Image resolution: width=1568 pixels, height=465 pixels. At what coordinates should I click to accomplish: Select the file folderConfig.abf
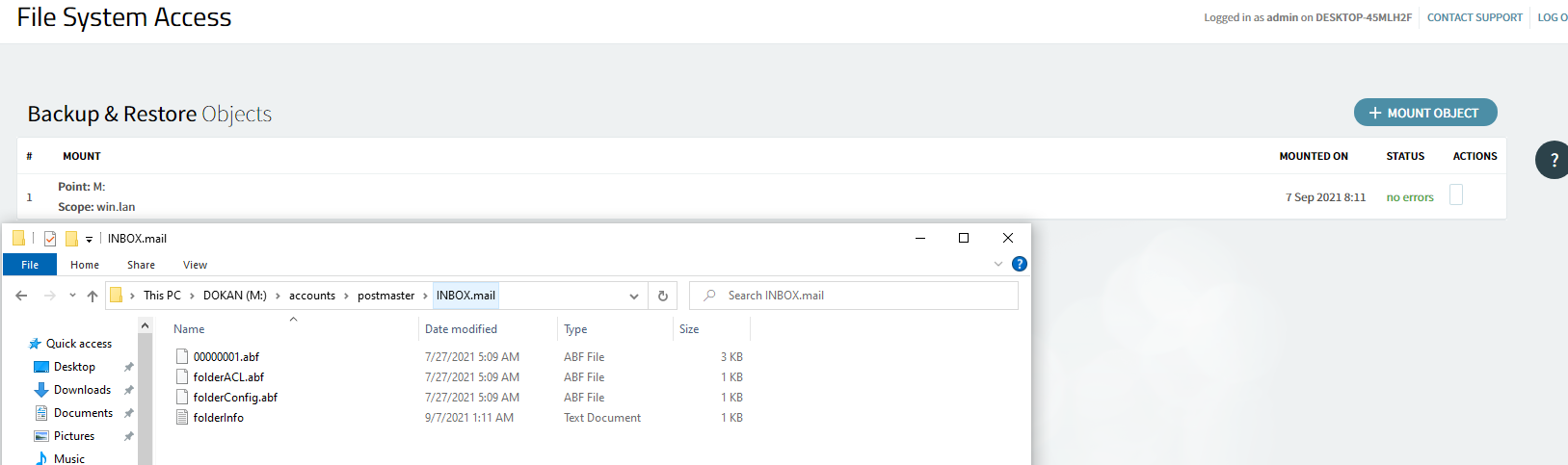point(235,398)
